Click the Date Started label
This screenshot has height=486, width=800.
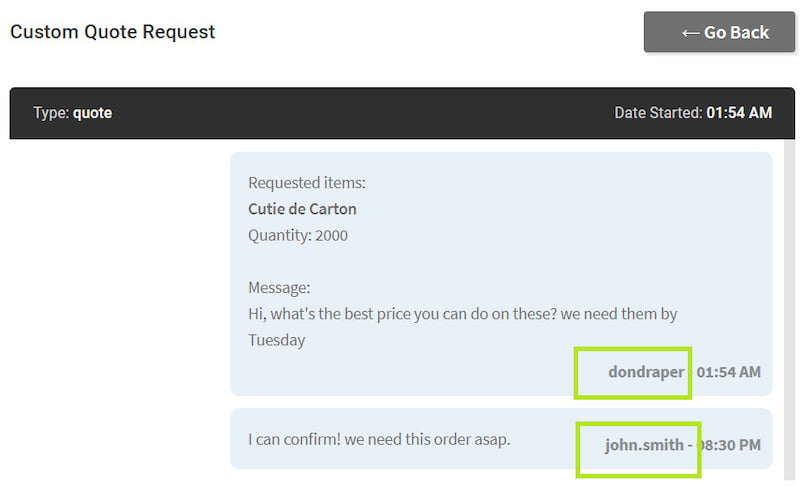(658, 113)
